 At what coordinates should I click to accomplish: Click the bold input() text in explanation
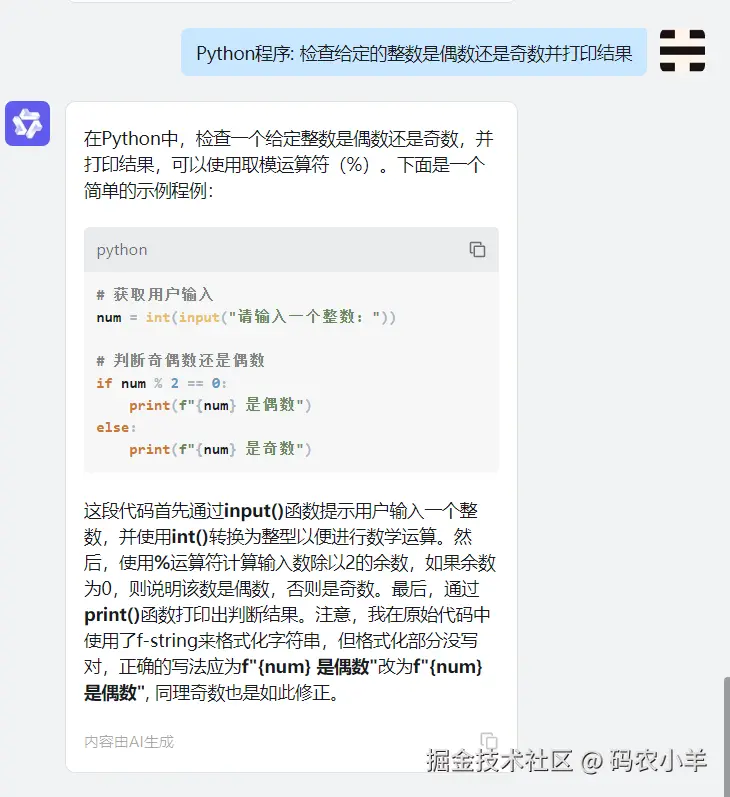[x=254, y=511]
